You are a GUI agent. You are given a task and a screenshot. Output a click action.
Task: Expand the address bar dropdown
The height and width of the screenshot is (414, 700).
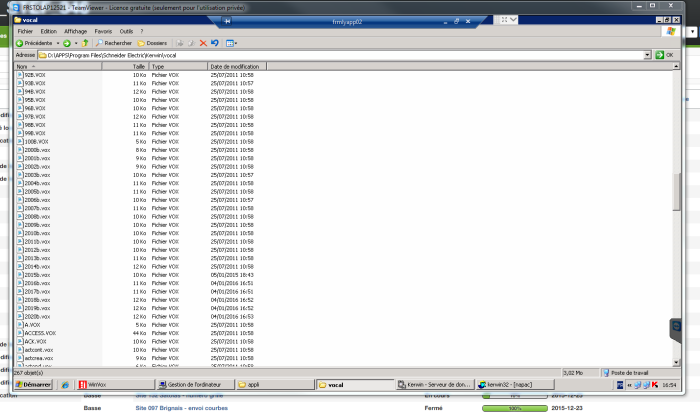[x=648, y=55]
